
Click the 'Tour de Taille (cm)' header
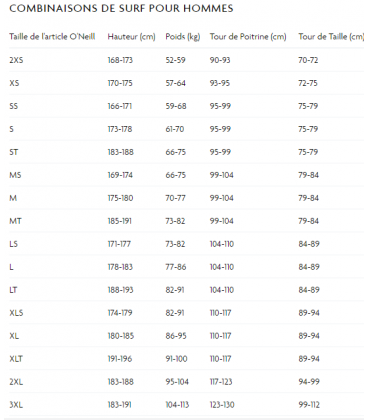pos(331,37)
